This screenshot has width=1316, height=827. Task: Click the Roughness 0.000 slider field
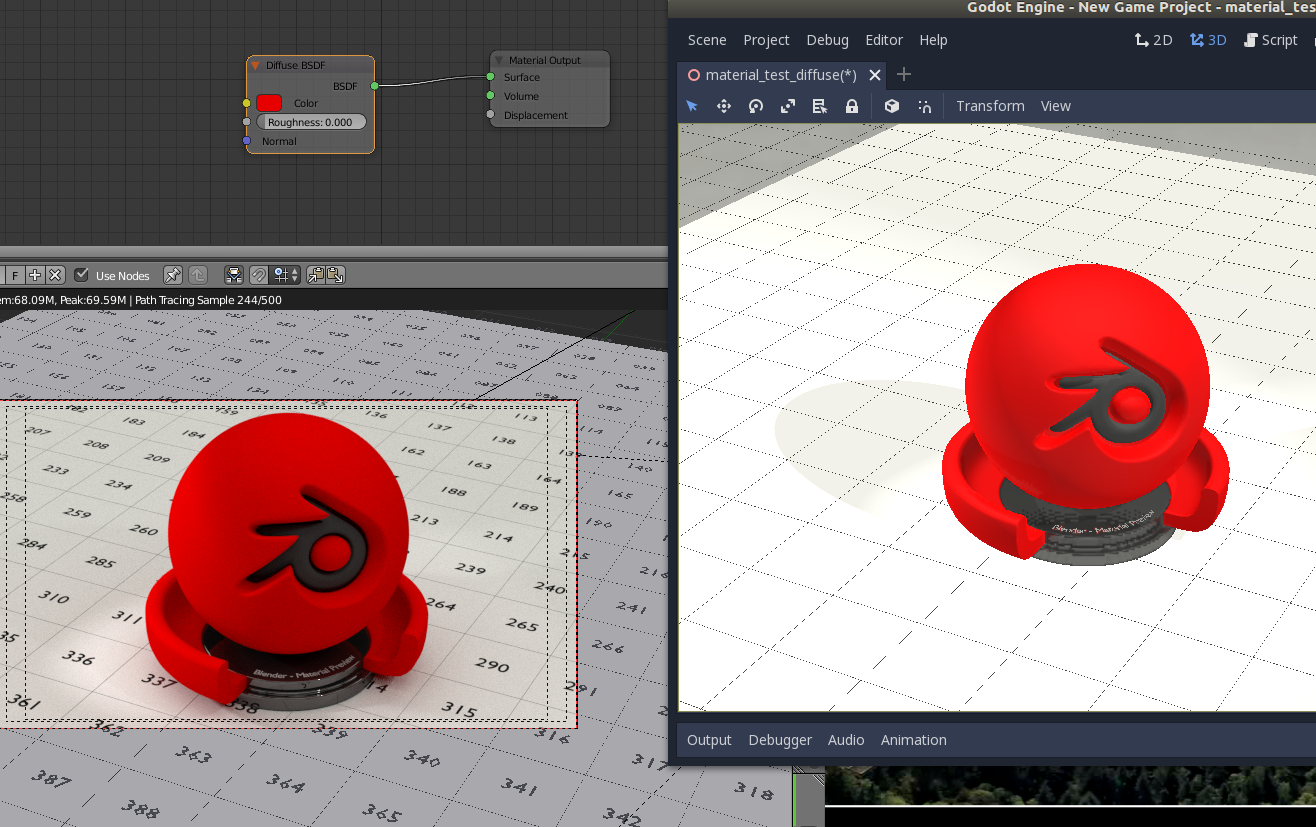coord(311,122)
